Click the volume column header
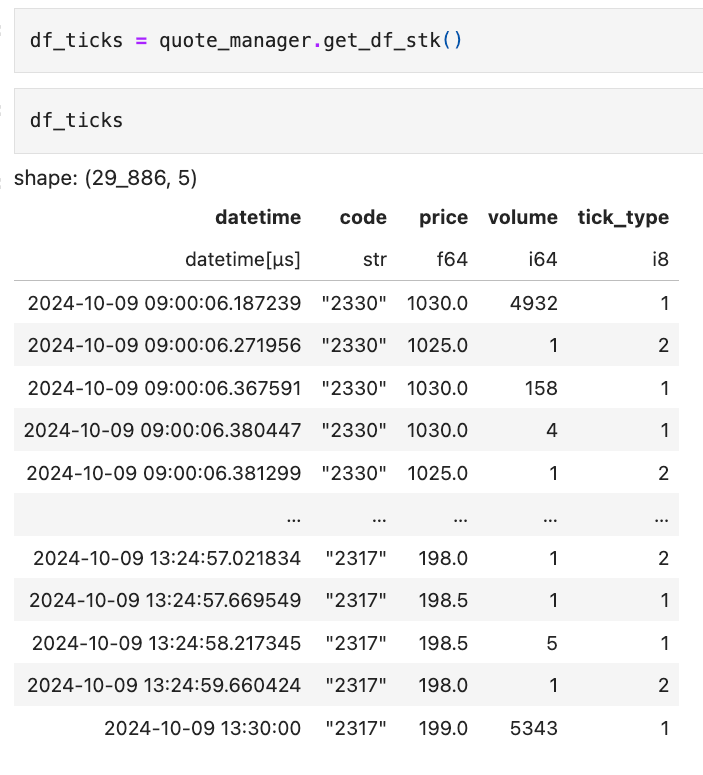Viewport: 703px width, 775px height. 523,217
